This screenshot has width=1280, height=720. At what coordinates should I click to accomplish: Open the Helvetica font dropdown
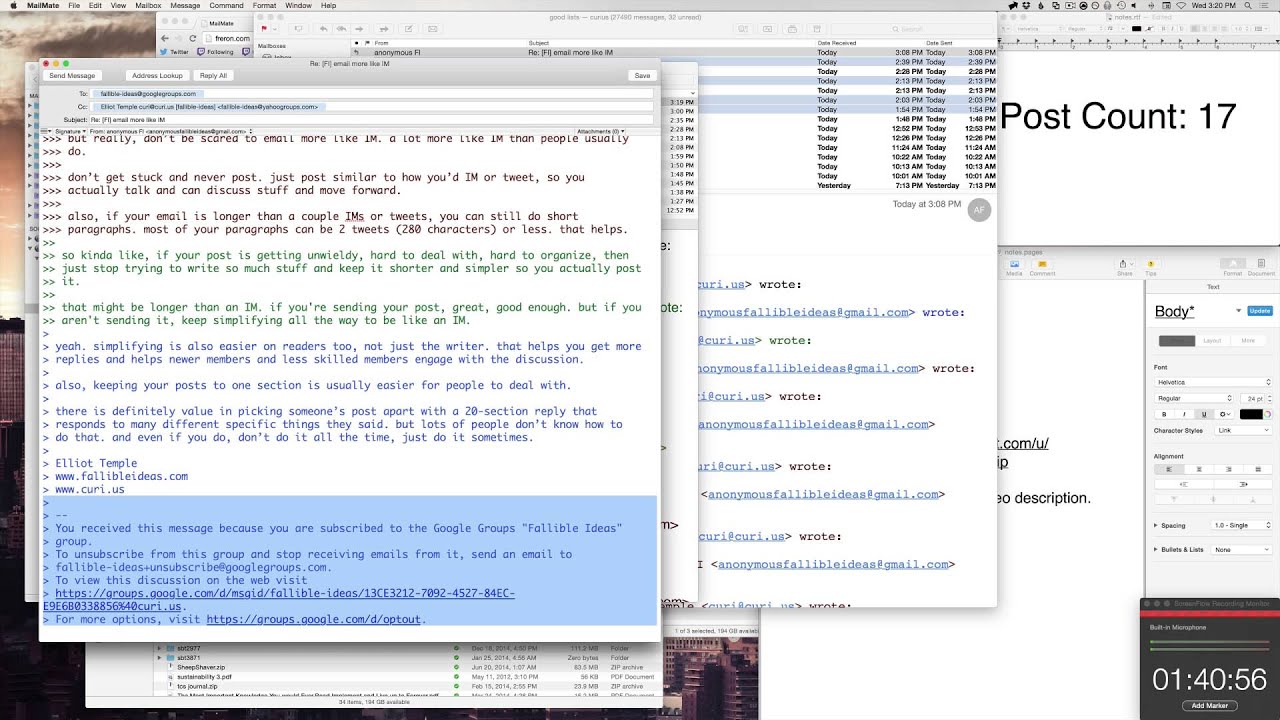(1213, 382)
